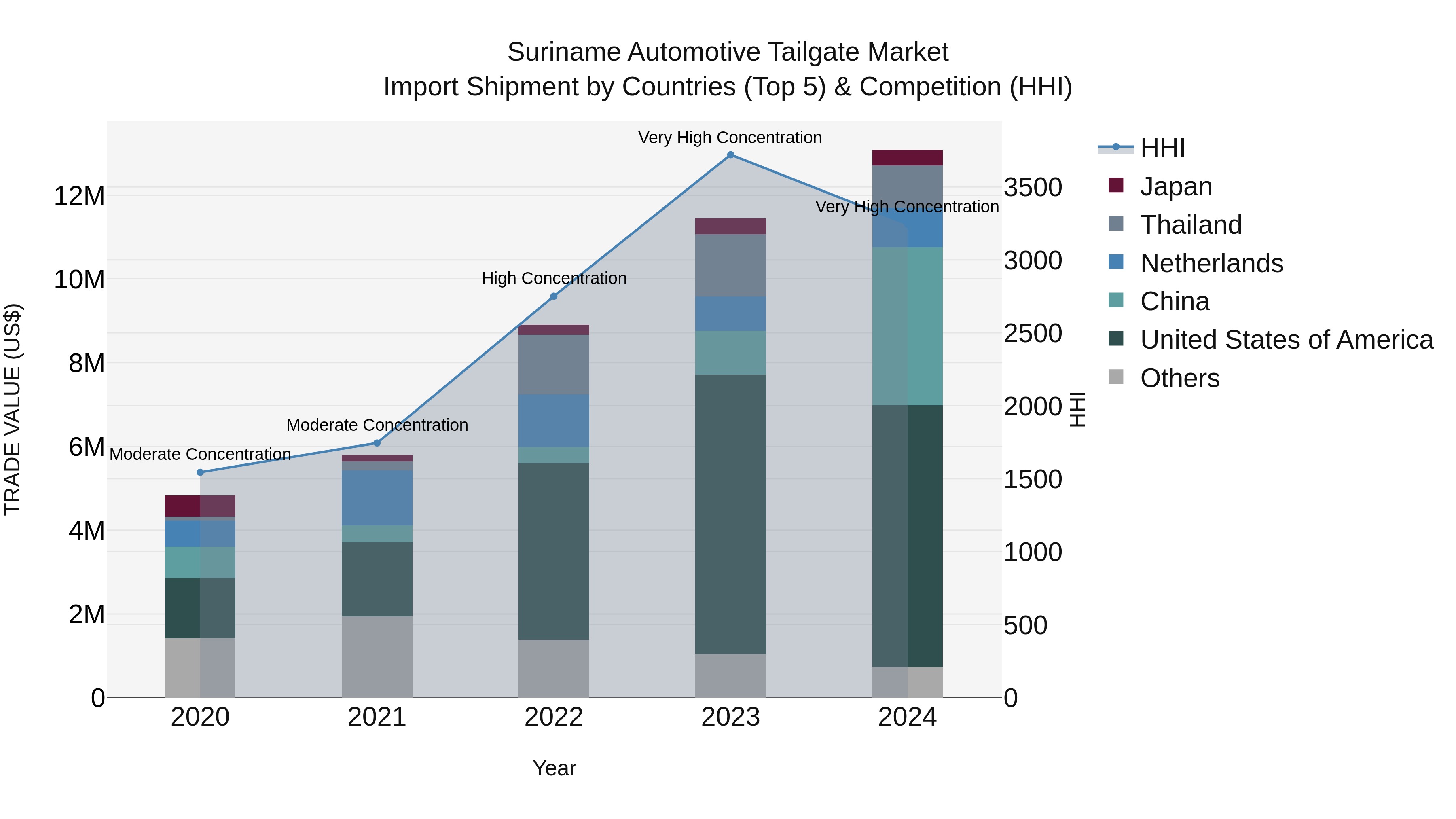This screenshot has height=819, width=1456.
Task: Click the 'High Concentration' annotation for 2022
Action: point(554,279)
